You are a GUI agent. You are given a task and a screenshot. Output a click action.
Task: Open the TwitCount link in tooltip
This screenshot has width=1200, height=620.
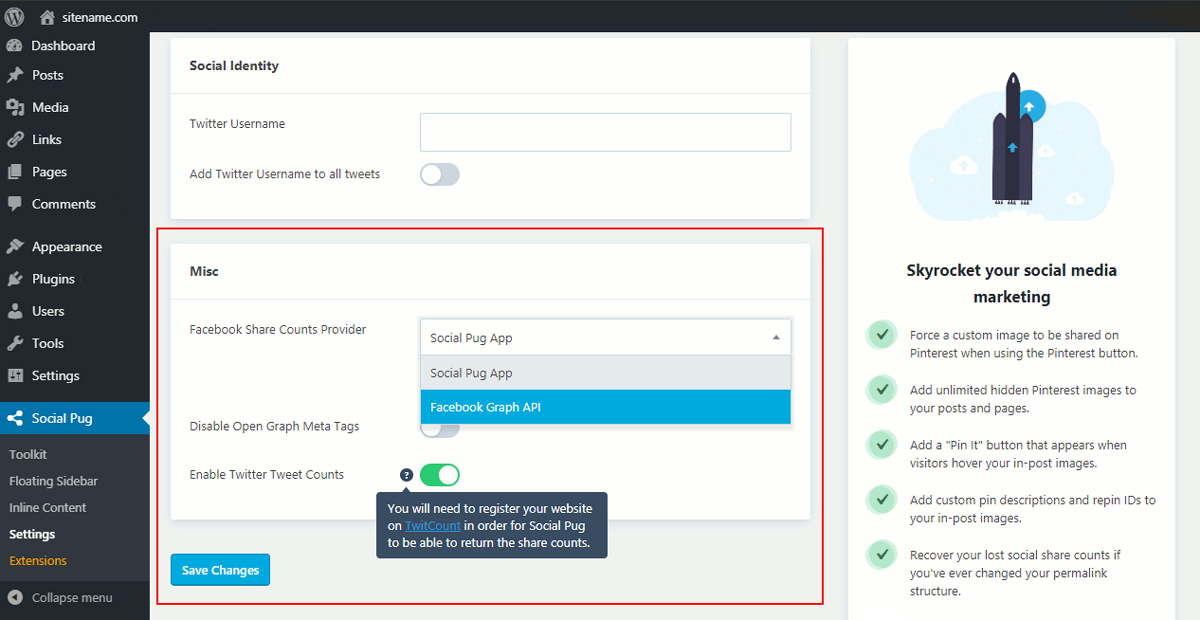click(x=433, y=526)
